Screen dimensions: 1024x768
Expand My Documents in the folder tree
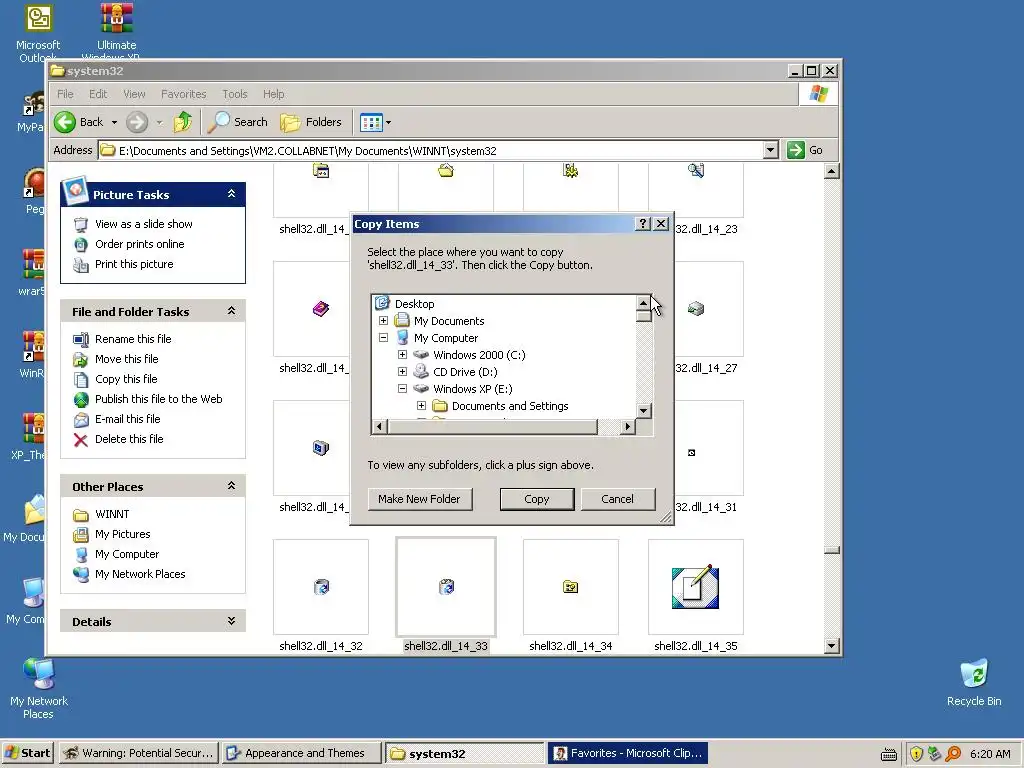(x=383, y=321)
